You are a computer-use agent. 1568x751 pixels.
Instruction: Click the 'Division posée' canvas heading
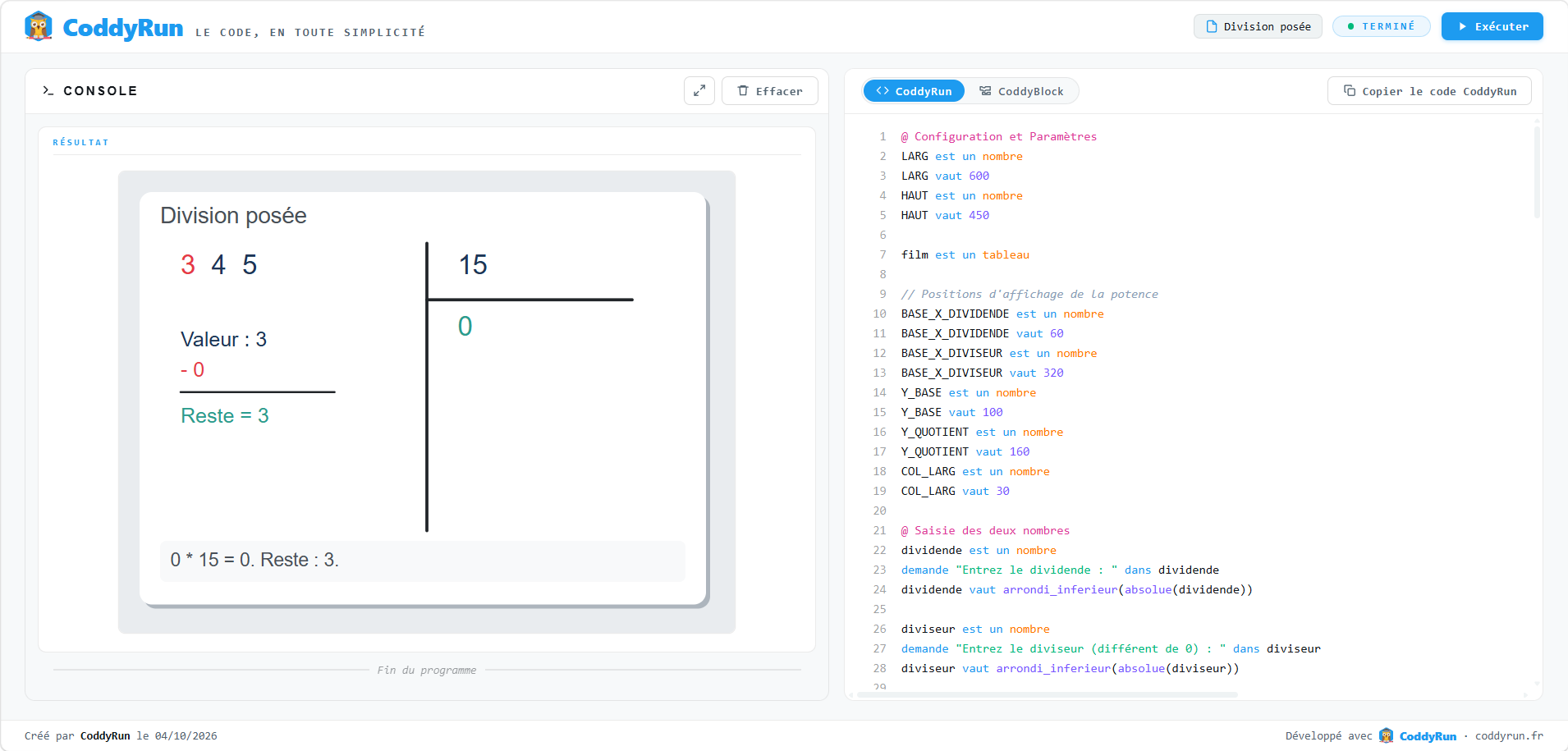pyautogui.click(x=233, y=215)
